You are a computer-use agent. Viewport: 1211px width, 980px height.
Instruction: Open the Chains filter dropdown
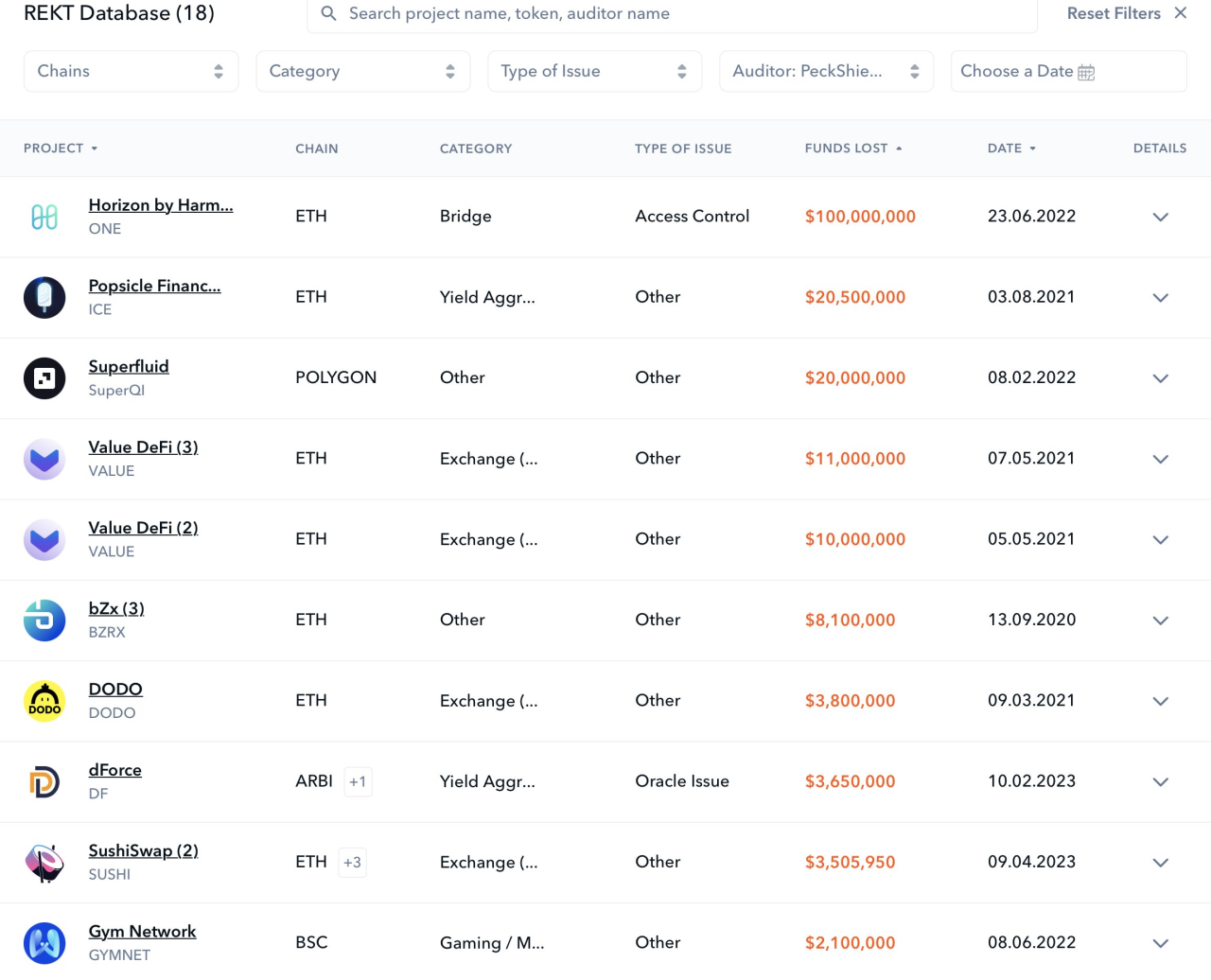(131, 71)
